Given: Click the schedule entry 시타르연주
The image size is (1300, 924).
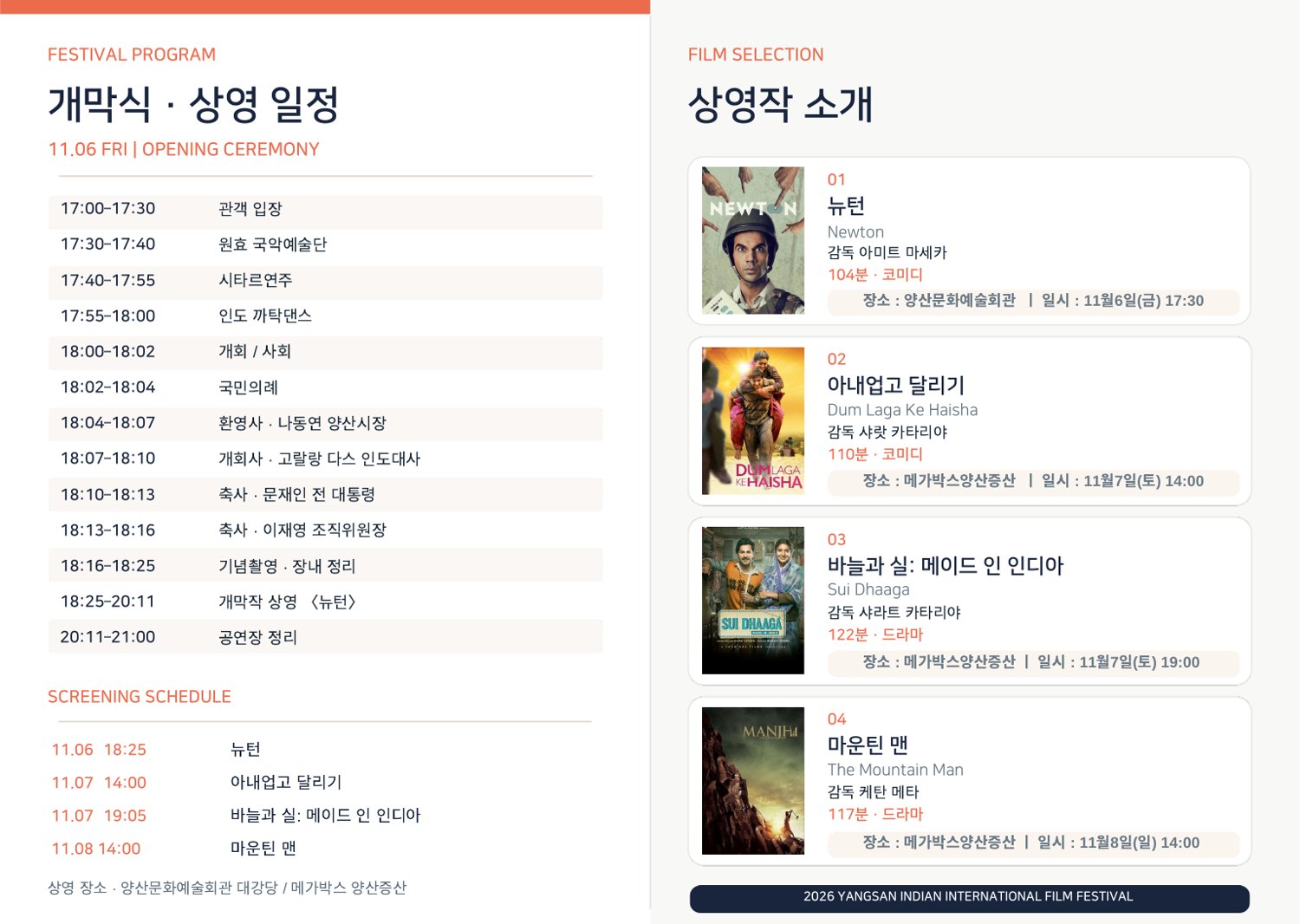Looking at the screenshot, I should [x=256, y=280].
